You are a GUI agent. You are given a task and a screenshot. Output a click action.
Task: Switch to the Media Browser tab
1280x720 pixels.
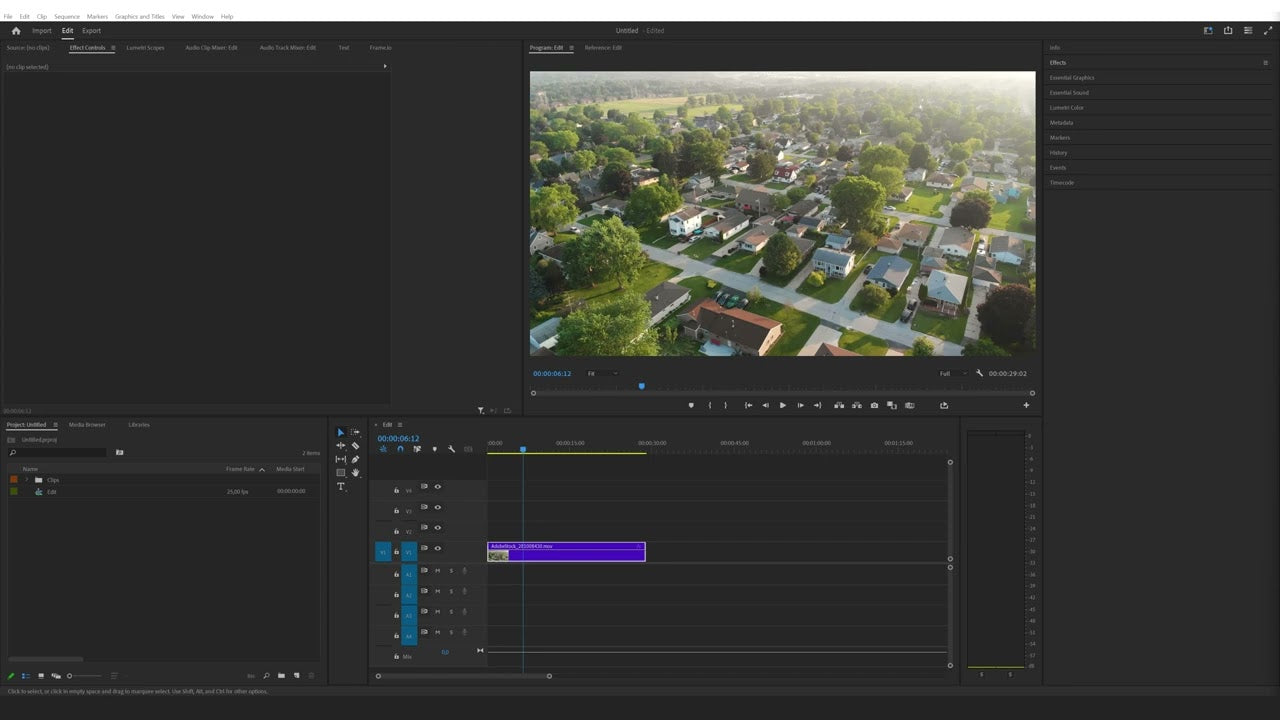87,425
